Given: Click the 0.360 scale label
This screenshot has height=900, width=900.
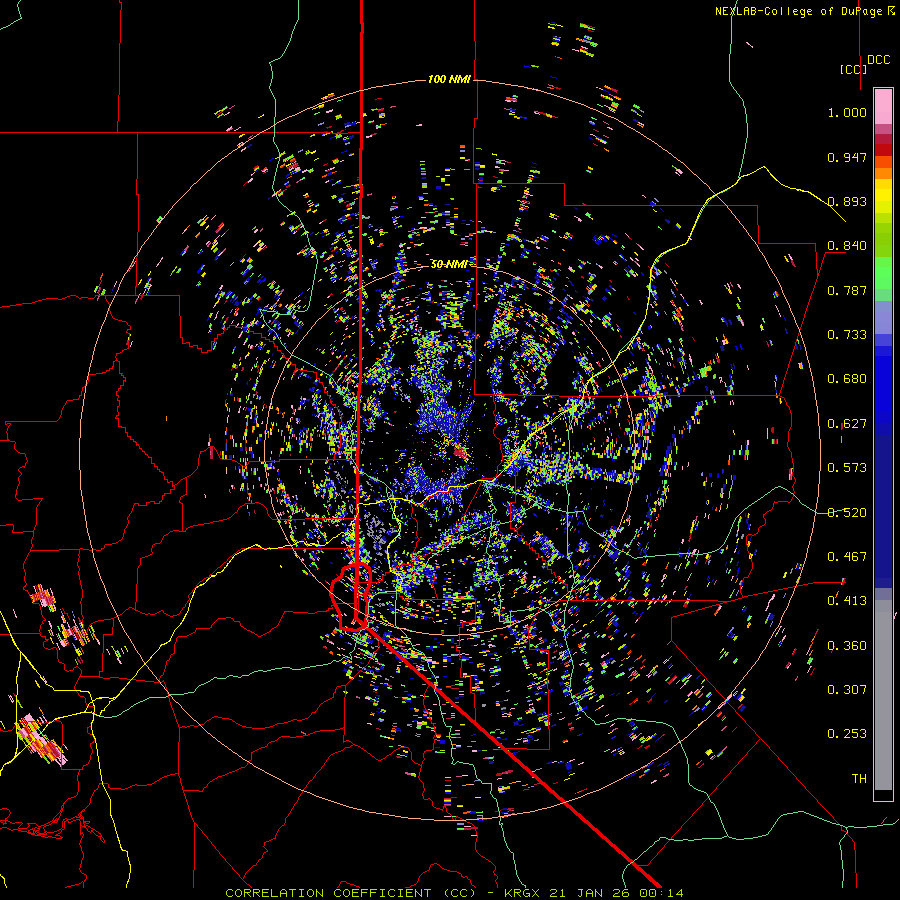Looking at the screenshot, I should pyautogui.click(x=847, y=646).
